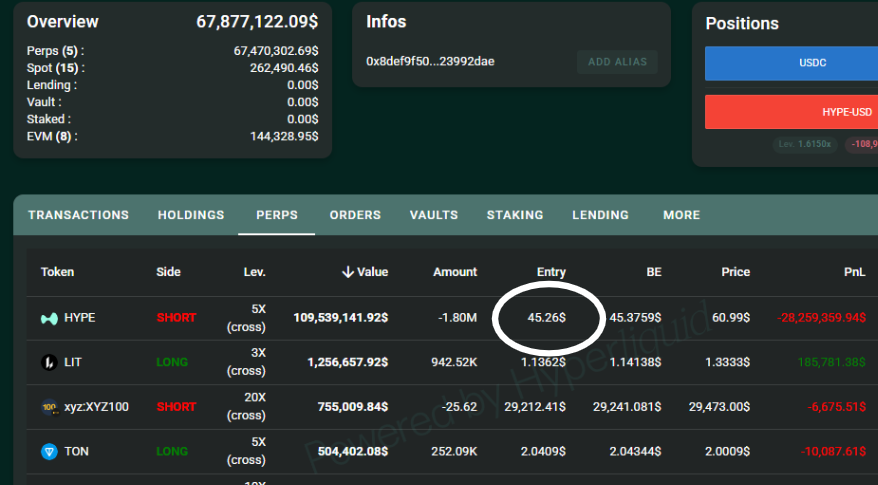Viewport: 878px width, 485px height.
Task: Click the xyz:XYZ100 token name
Action: point(96,407)
